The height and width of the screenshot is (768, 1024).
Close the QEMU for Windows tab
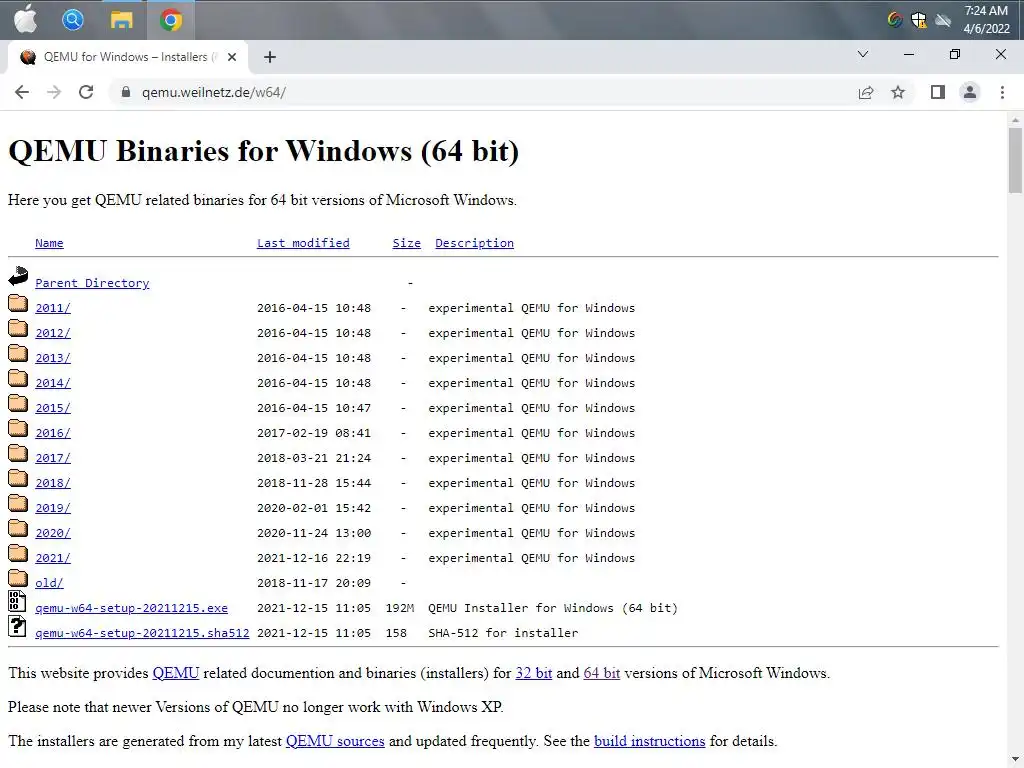[232, 57]
